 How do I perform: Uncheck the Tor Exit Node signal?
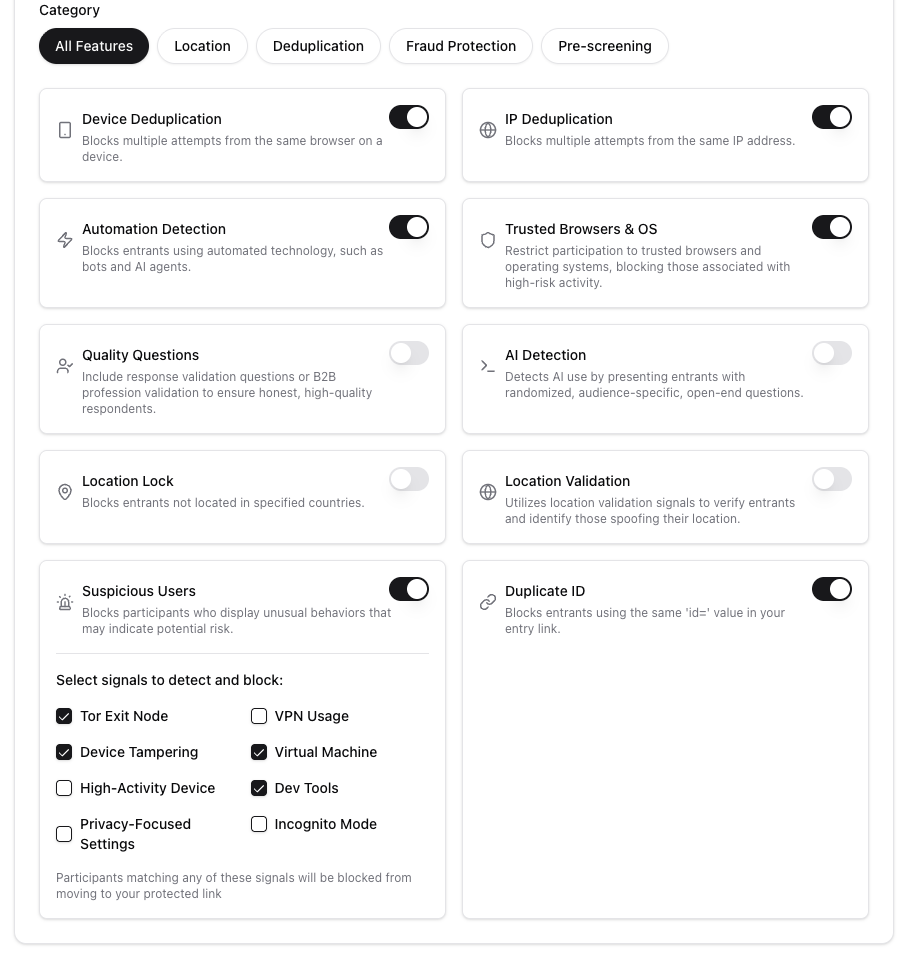[64, 716]
